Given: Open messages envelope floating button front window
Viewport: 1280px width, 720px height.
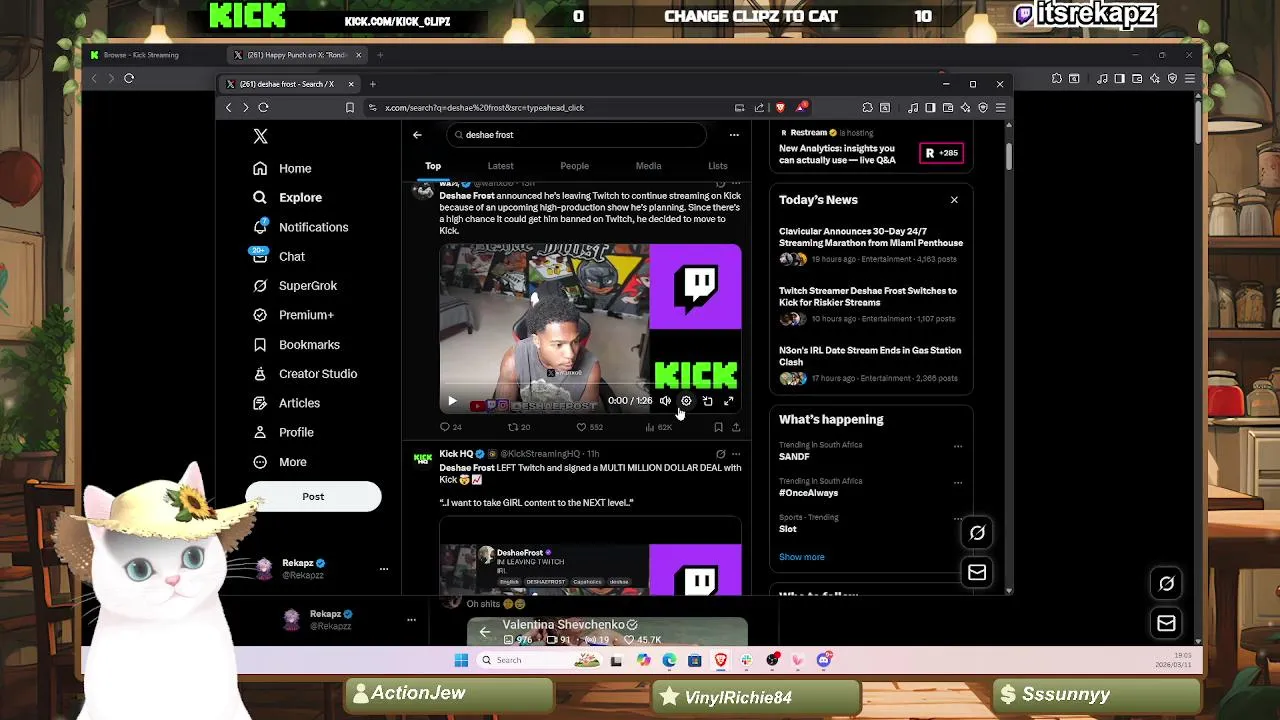Looking at the screenshot, I should (977, 572).
